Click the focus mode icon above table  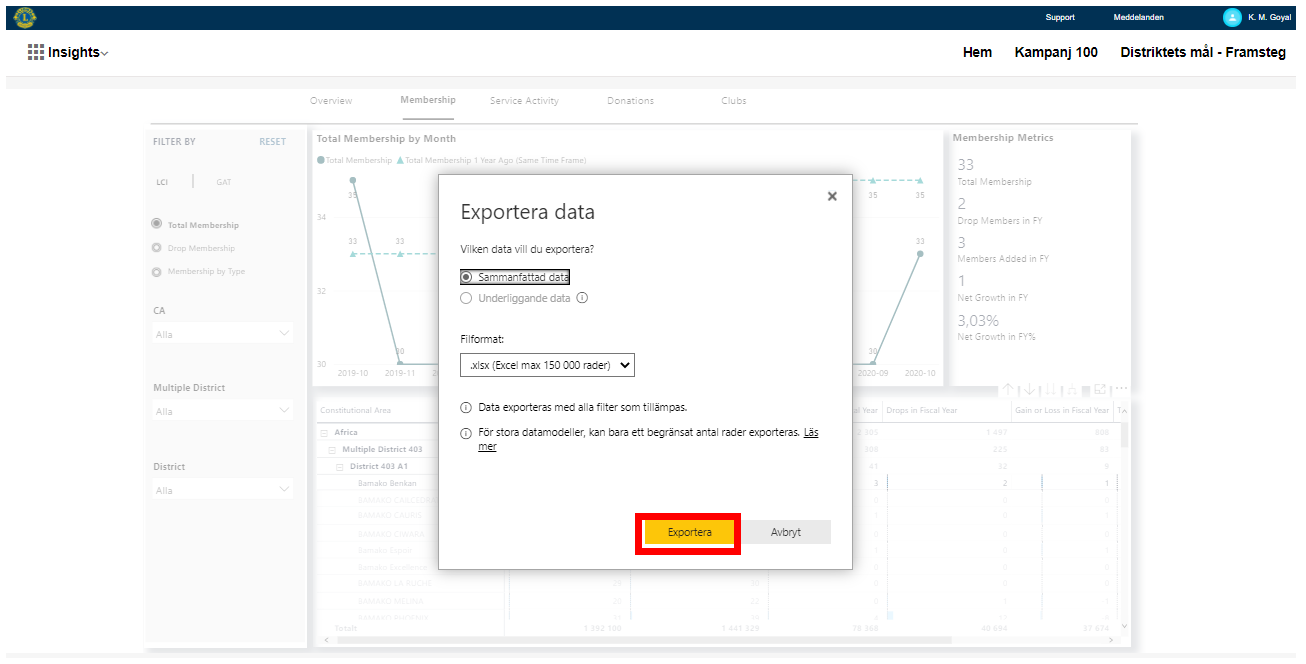[1100, 389]
